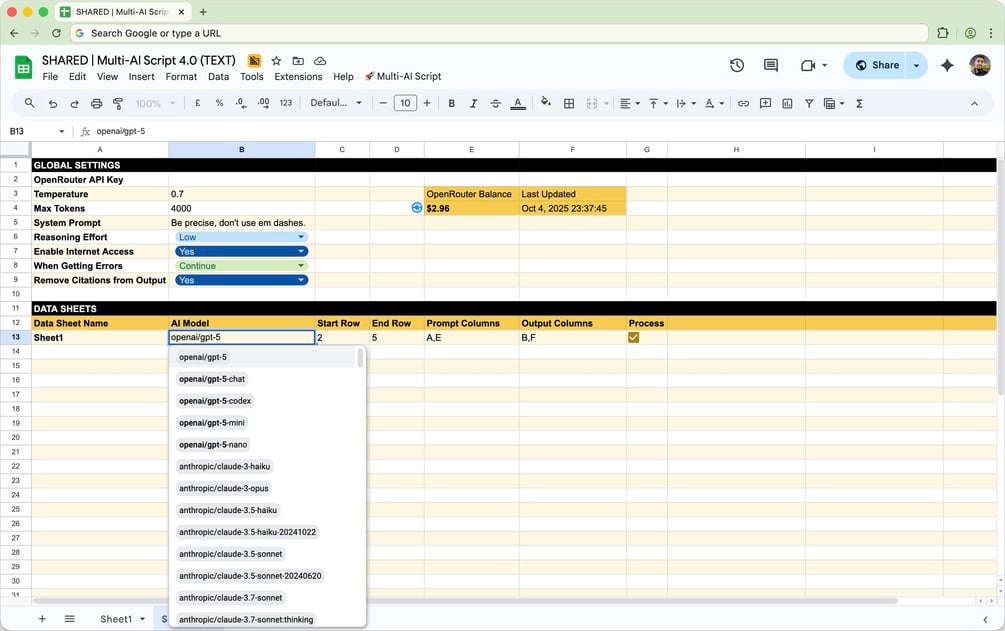Uncheck the Process checkbox for Sheet1

(x=633, y=337)
